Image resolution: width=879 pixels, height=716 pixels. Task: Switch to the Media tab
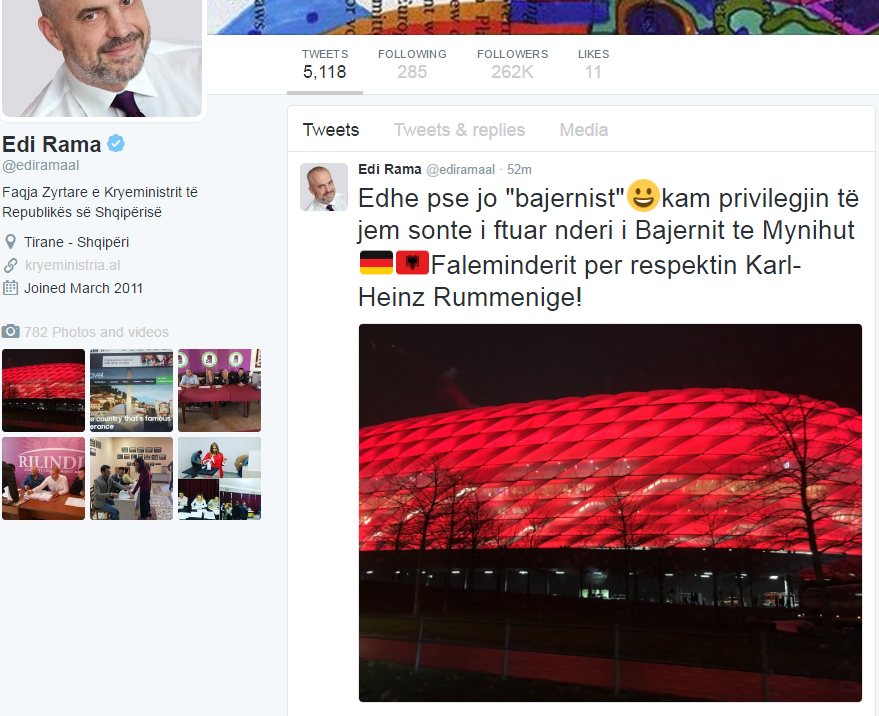584,130
